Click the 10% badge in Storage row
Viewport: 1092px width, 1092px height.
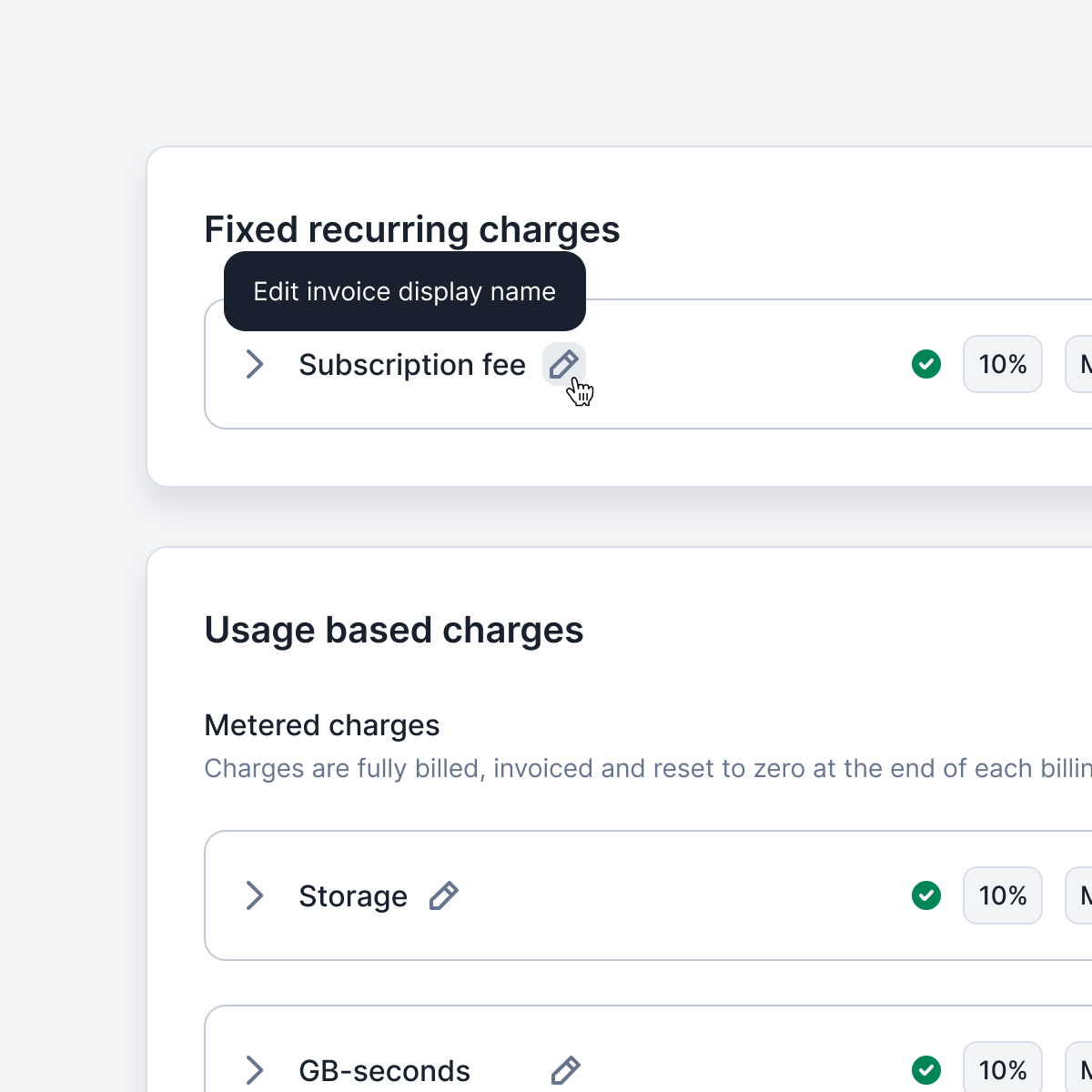[1003, 895]
